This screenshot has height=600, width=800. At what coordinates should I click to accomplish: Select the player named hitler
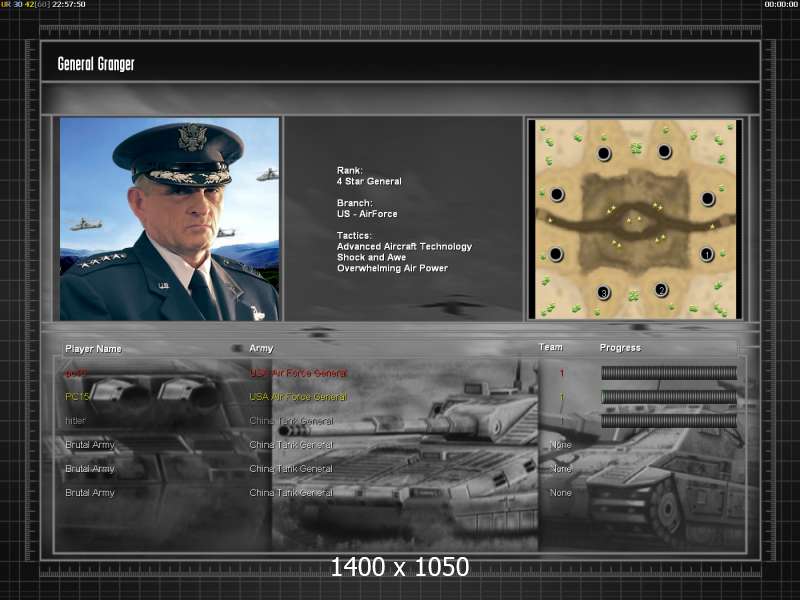pos(76,421)
